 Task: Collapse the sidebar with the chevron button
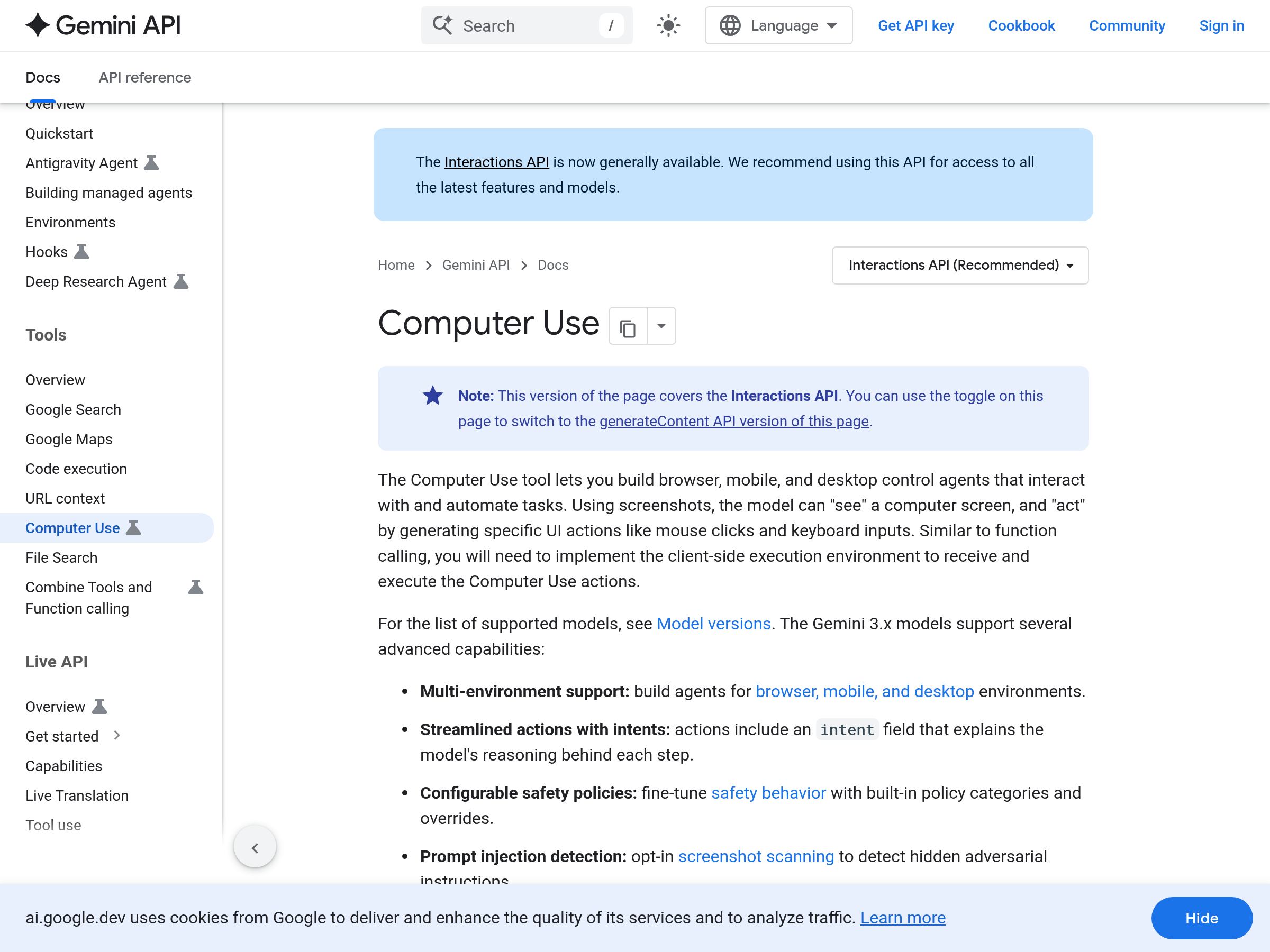coord(255,847)
